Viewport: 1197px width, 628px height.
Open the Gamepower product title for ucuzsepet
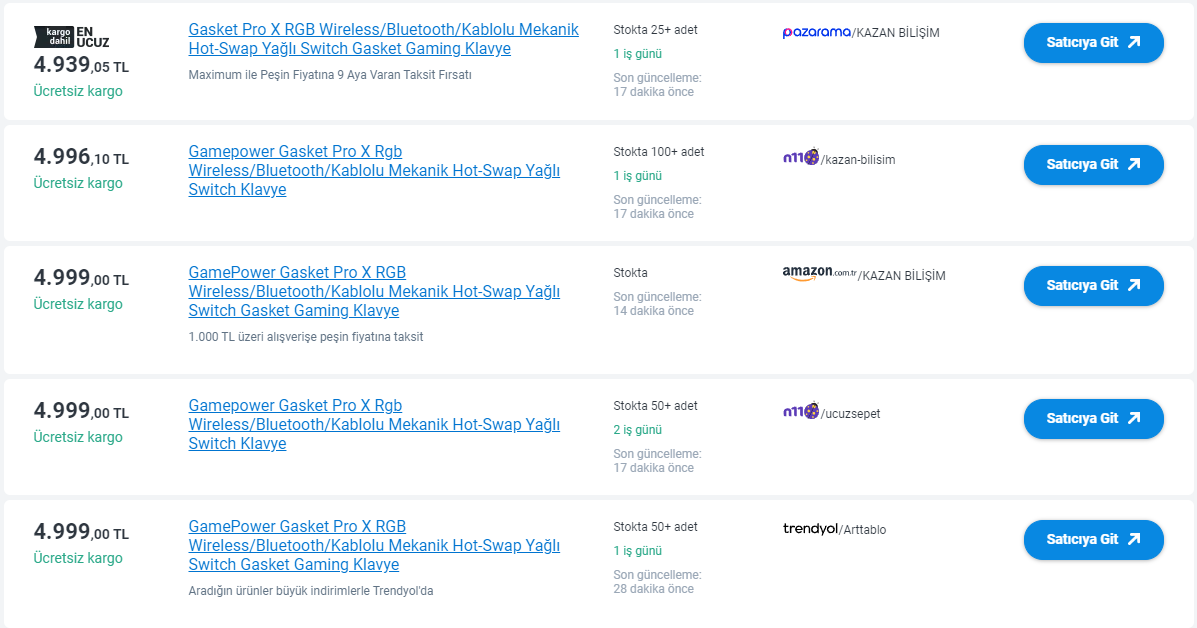(374, 424)
